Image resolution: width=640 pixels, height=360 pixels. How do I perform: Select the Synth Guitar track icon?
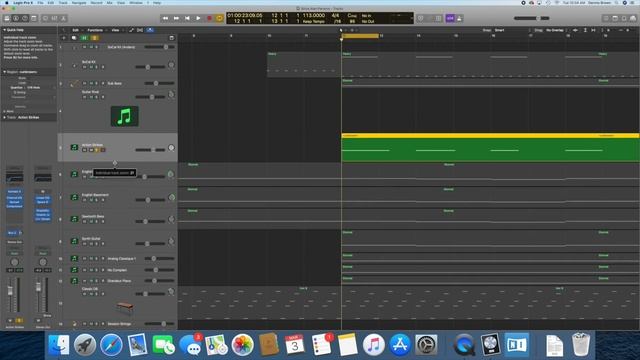click(74, 241)
